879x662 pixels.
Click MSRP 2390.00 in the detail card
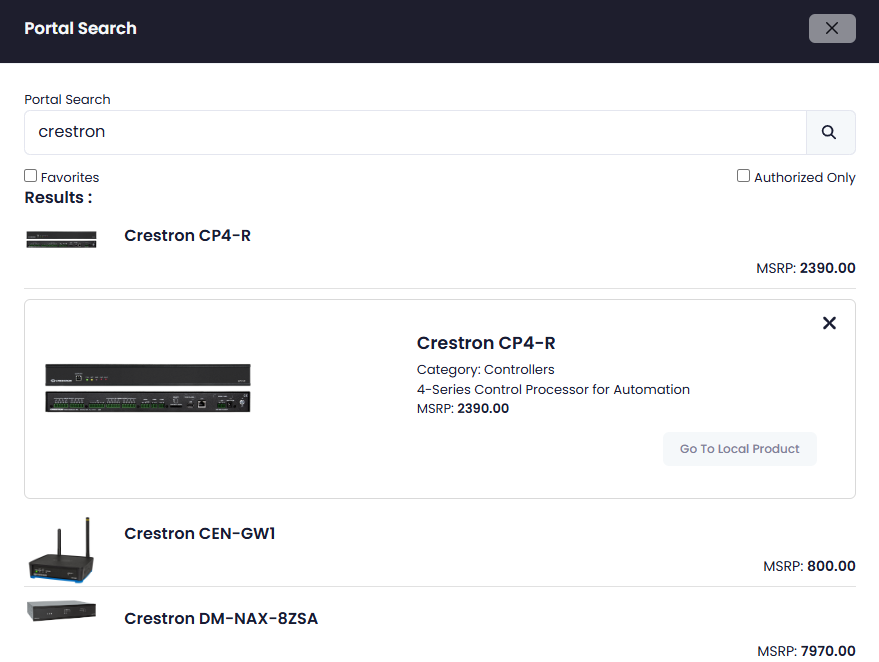point(462,409)
